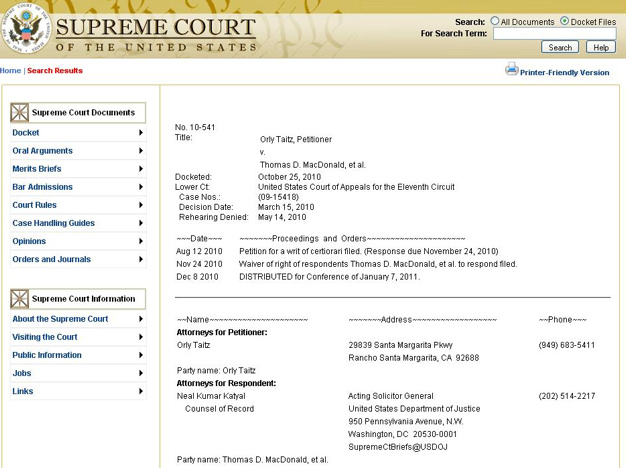Click the Eleventh Circuit lower court text
This screenshot has width=626, height=468.
click(356, 187)
